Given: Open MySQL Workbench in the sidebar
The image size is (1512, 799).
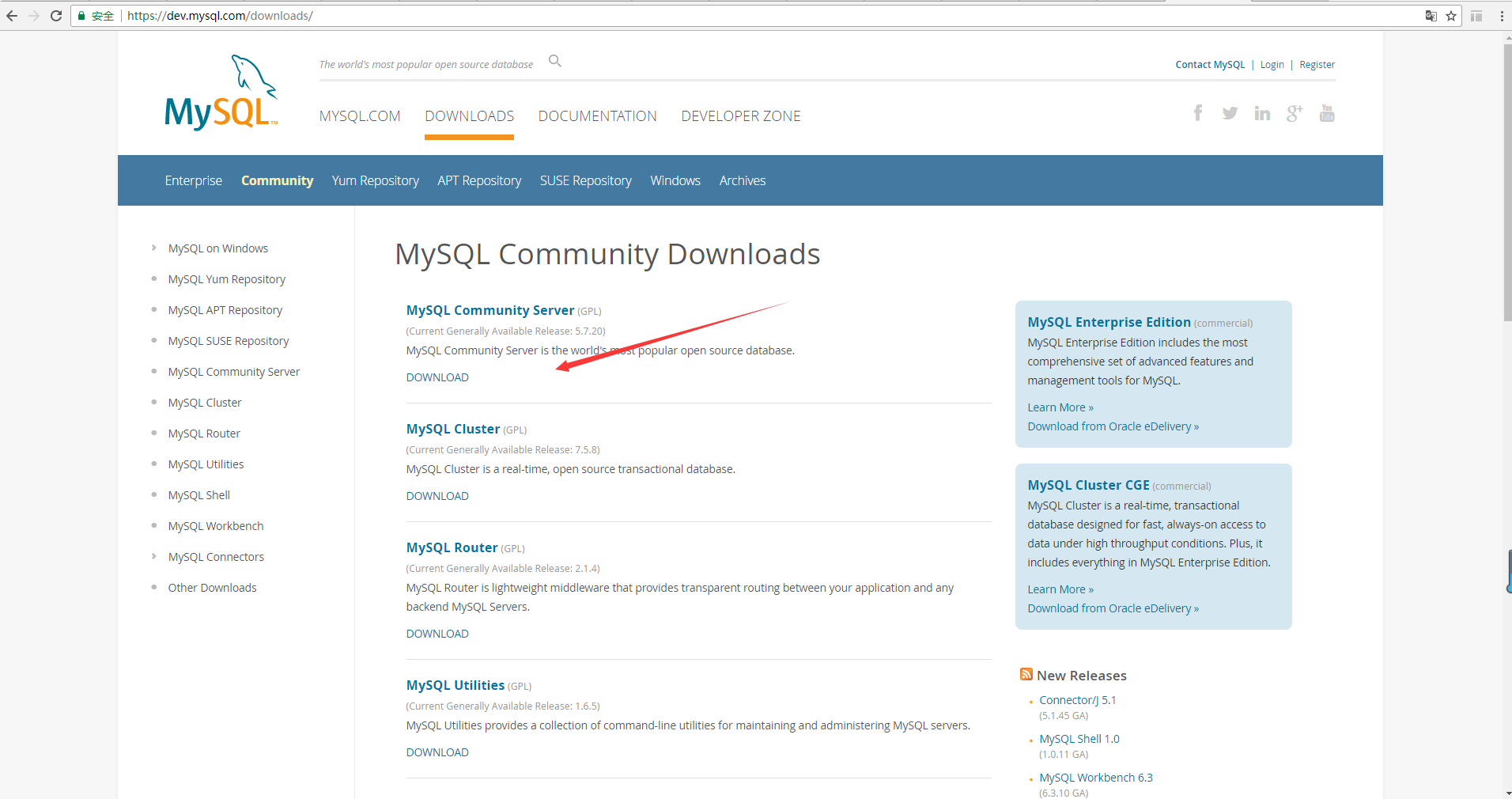Looking at the screenshot, I should click(216, 526).
